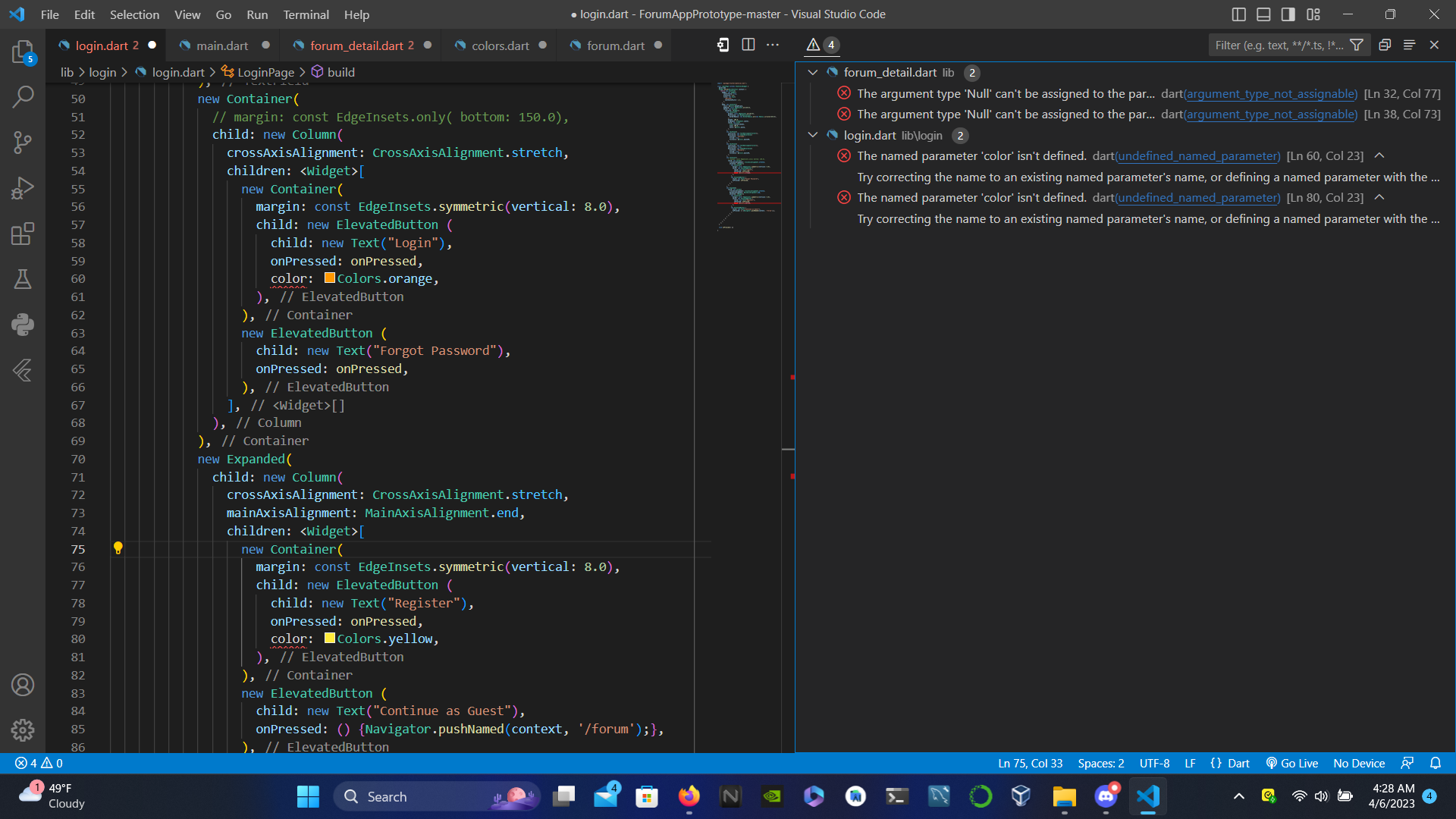Collapse the error details for Ln 60 Col 23

pyautogui.click(x=1379, y=155)
